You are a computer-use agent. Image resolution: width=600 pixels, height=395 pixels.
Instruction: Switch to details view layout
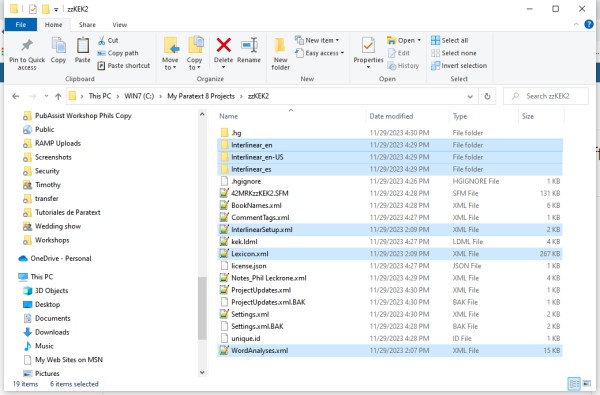[x=574, y=383]
